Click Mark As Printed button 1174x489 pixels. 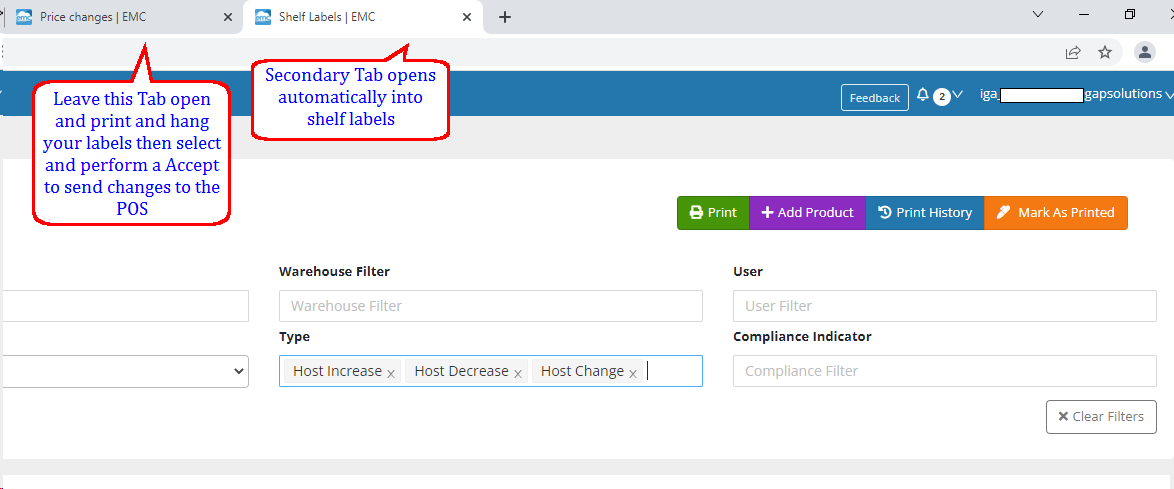click(x=1055, y=213)
